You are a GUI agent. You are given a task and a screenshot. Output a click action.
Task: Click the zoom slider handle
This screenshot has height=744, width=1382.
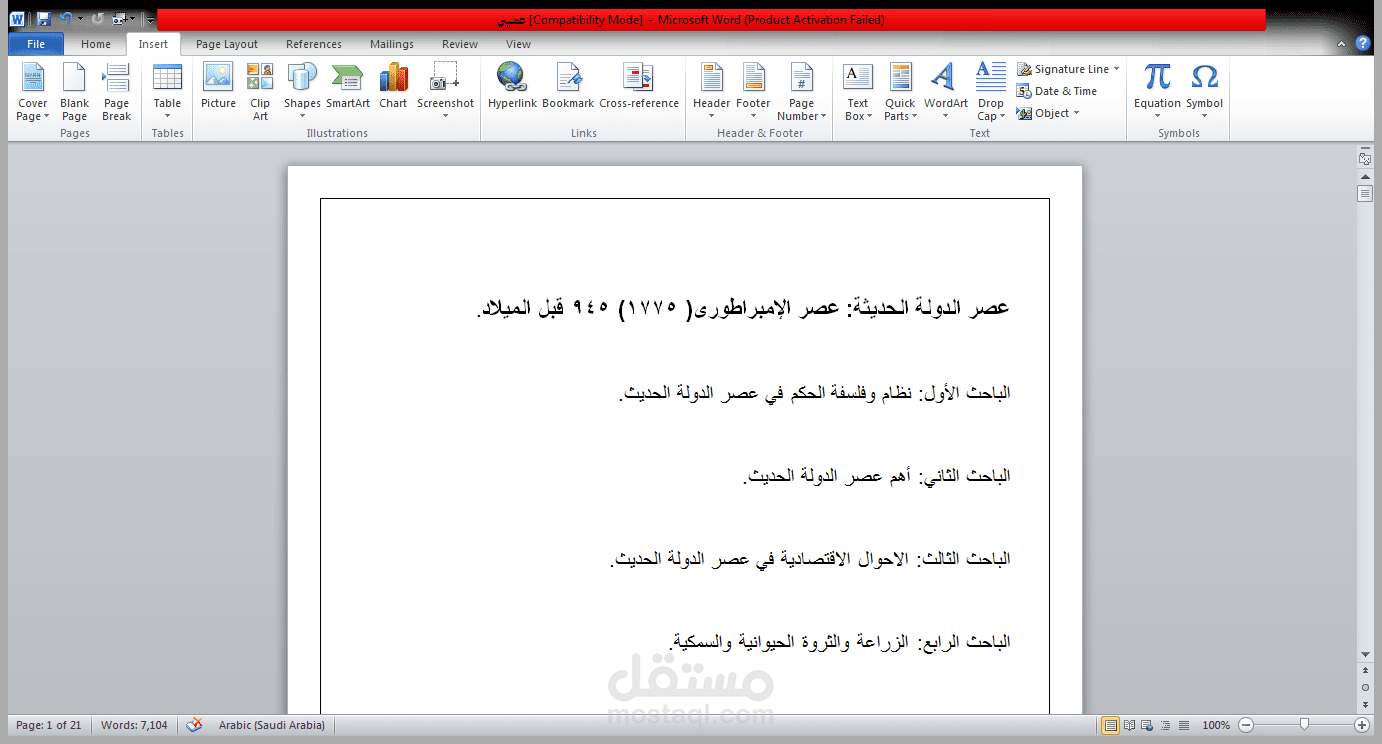point(1303,725)
